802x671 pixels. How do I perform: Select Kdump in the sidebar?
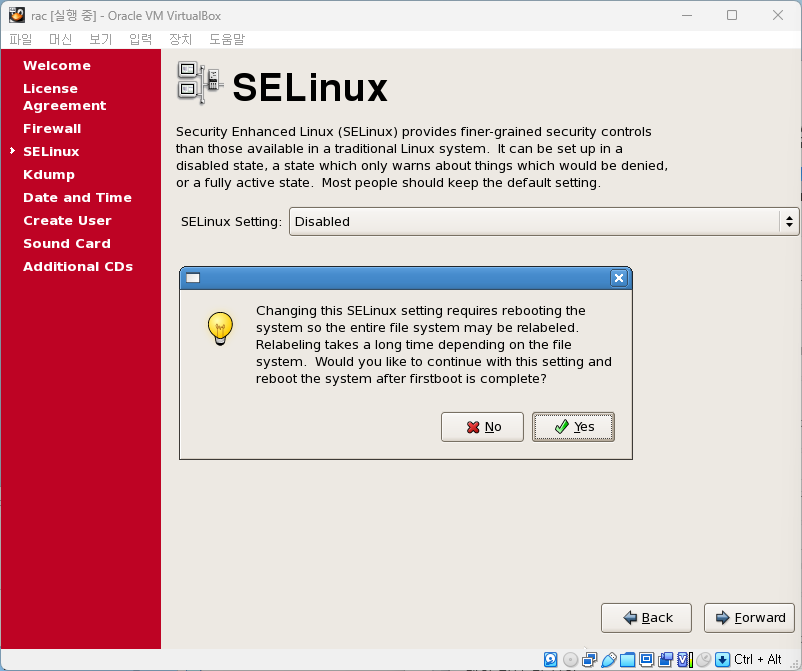49,174
